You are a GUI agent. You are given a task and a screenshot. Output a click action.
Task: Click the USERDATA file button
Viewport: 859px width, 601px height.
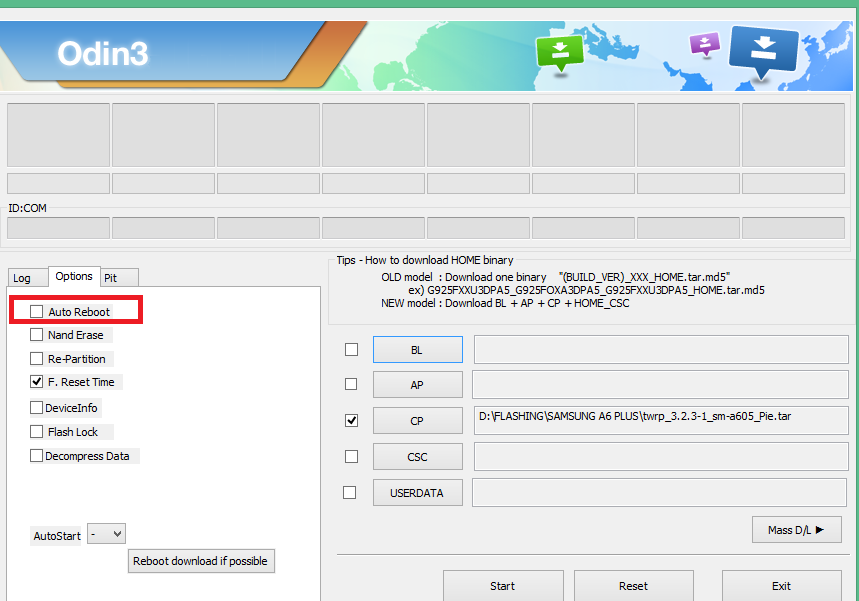point(417,493)
